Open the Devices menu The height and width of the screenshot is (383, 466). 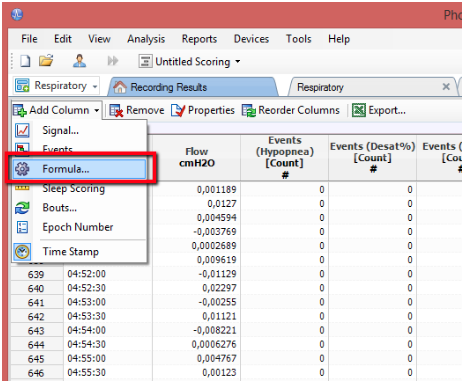[x=251, y=39]
